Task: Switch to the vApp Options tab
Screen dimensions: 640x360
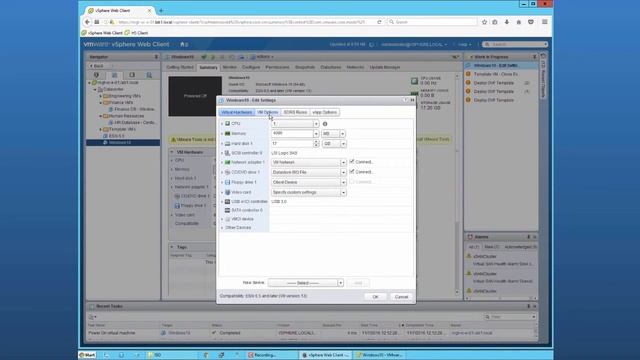Action: 324,112
